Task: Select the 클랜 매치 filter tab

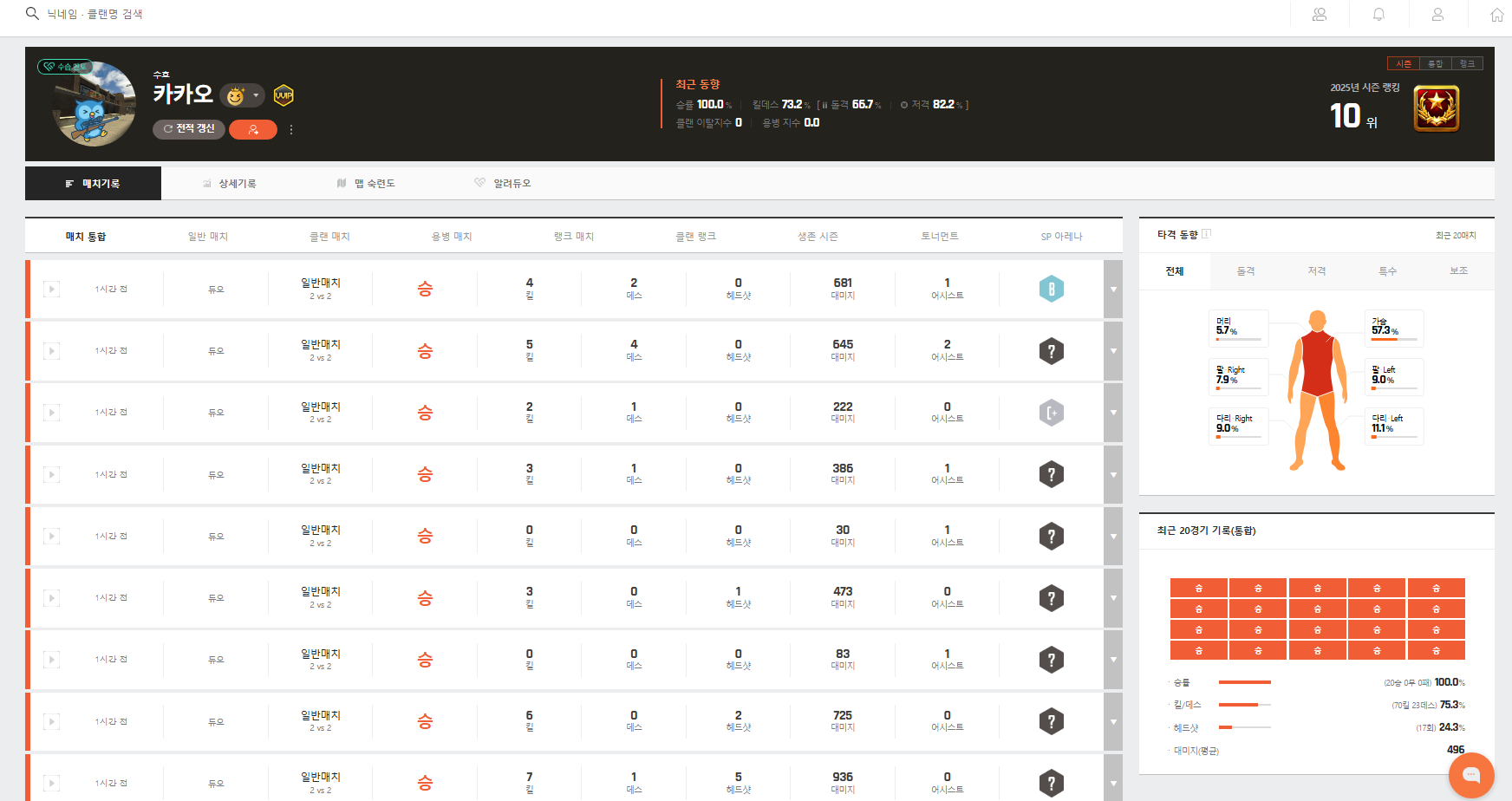Action: [x=329, y=237]
